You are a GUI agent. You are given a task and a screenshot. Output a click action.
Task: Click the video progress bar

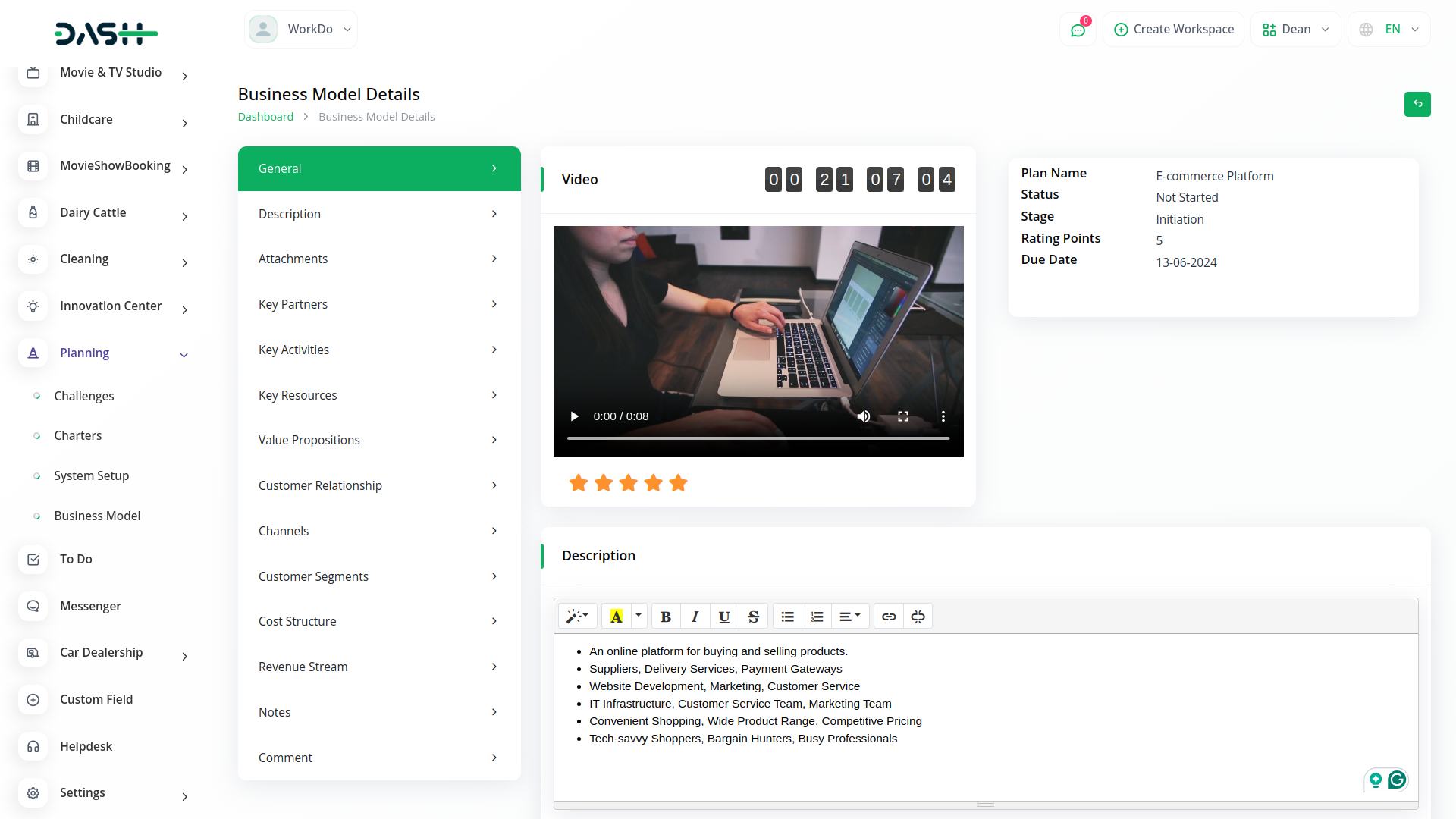[758, 438]
